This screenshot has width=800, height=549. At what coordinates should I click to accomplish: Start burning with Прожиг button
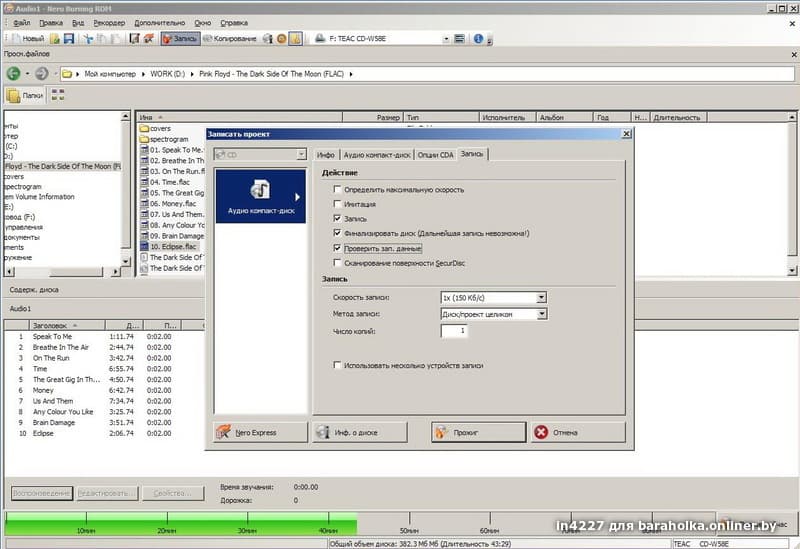[479, 432]
